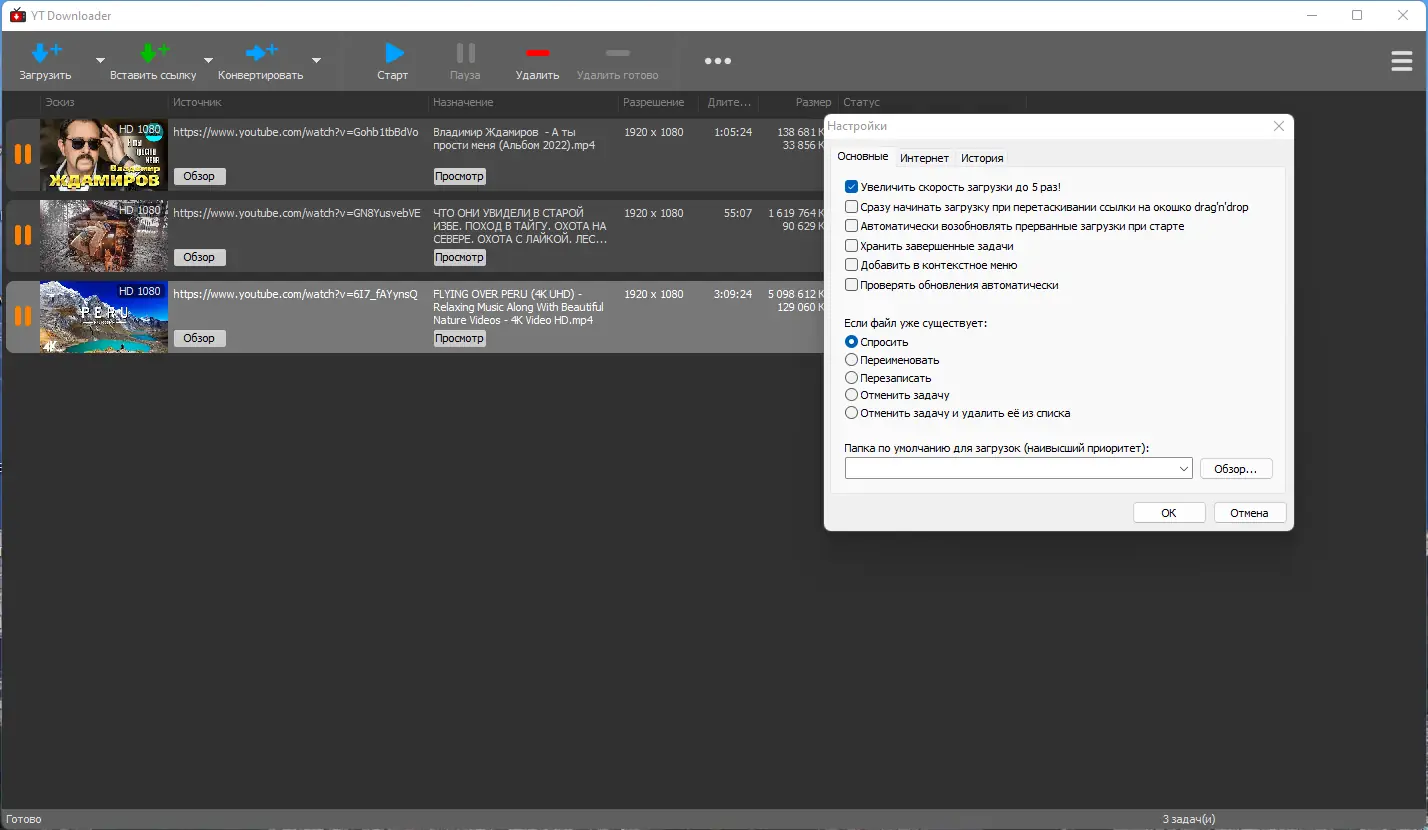Check Проверять обновления автоматически
1428x830 pixels.
click(x=852, y=285)
